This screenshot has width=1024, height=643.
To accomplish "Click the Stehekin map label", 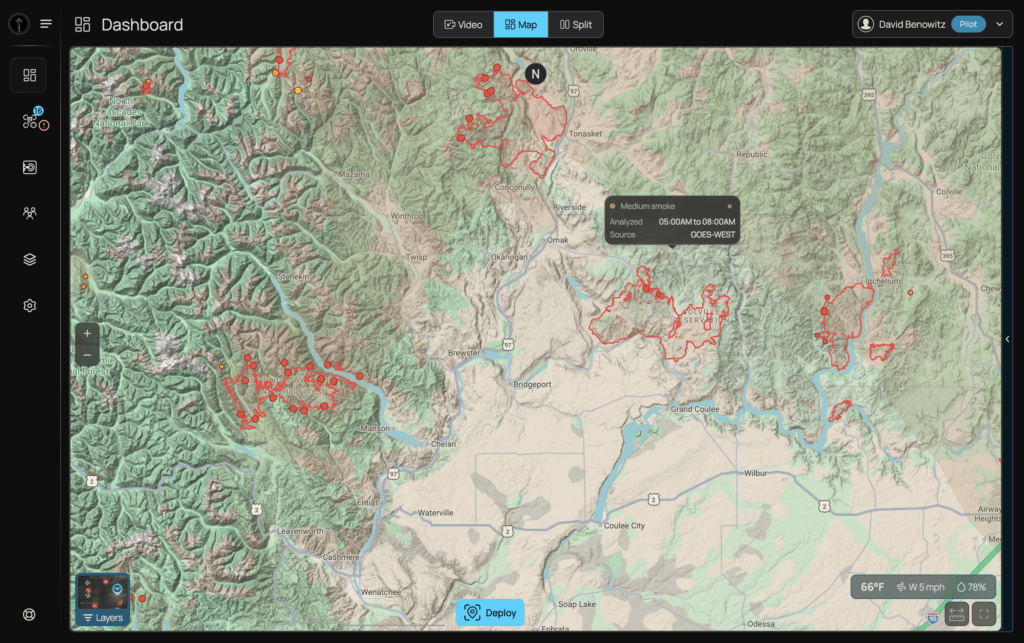I will coord(293,277).
